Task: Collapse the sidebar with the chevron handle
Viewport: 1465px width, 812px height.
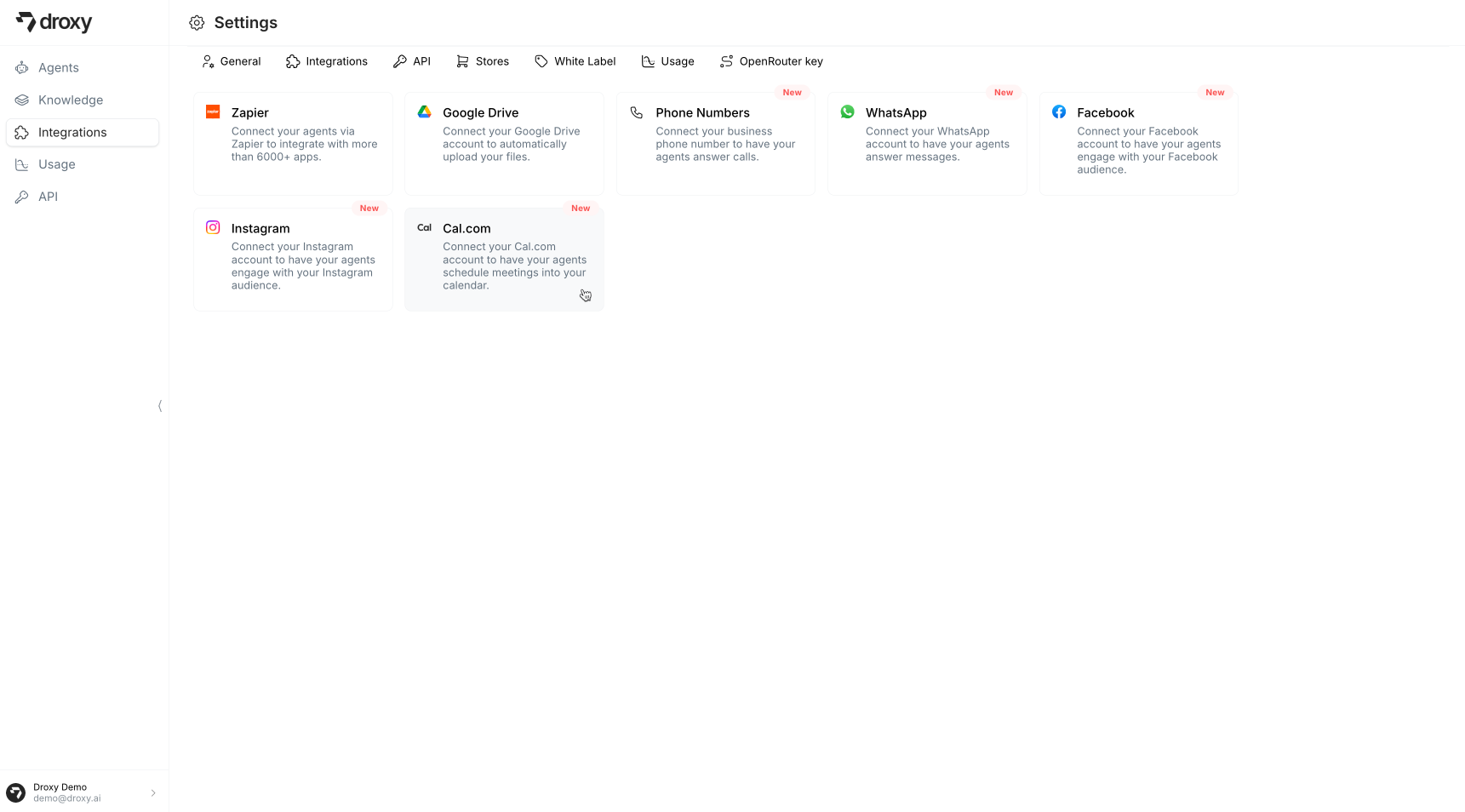Action: [x=160, y=406]
